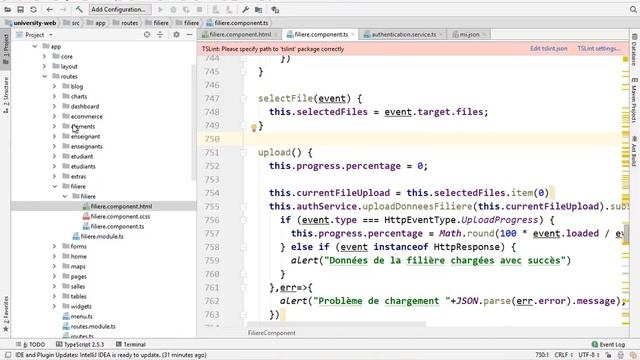
Task: Click the lightbulb intention icon at line 749
Action: 253,128
